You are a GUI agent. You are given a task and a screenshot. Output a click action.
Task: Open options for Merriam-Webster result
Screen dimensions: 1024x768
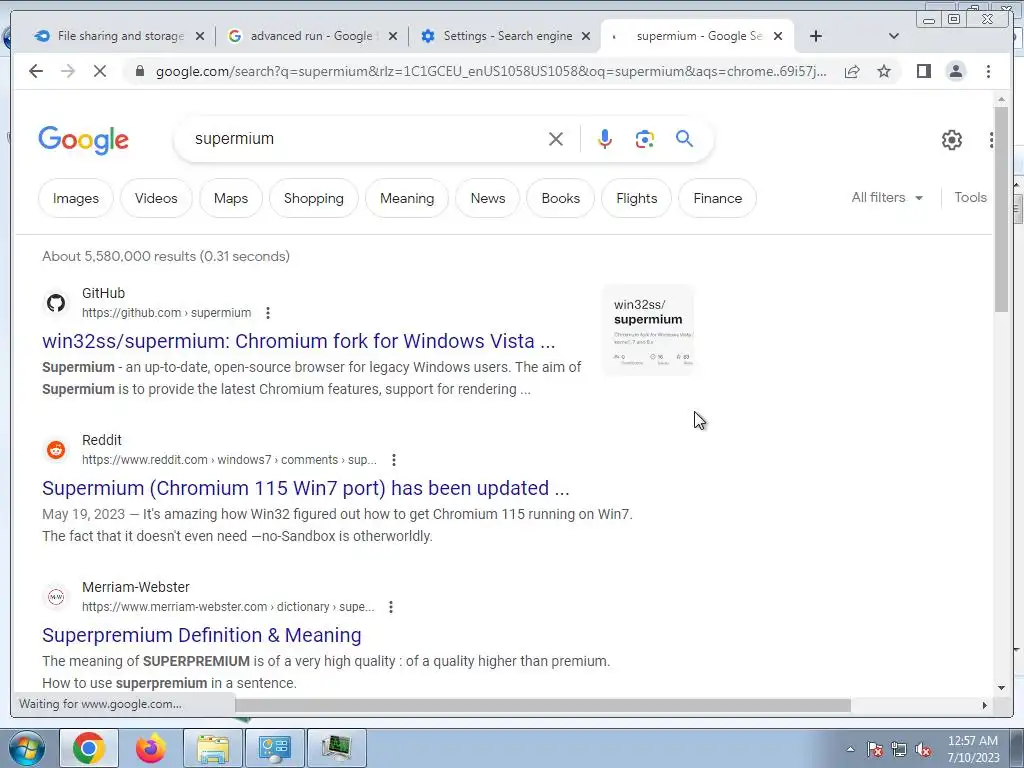(391, 607)
